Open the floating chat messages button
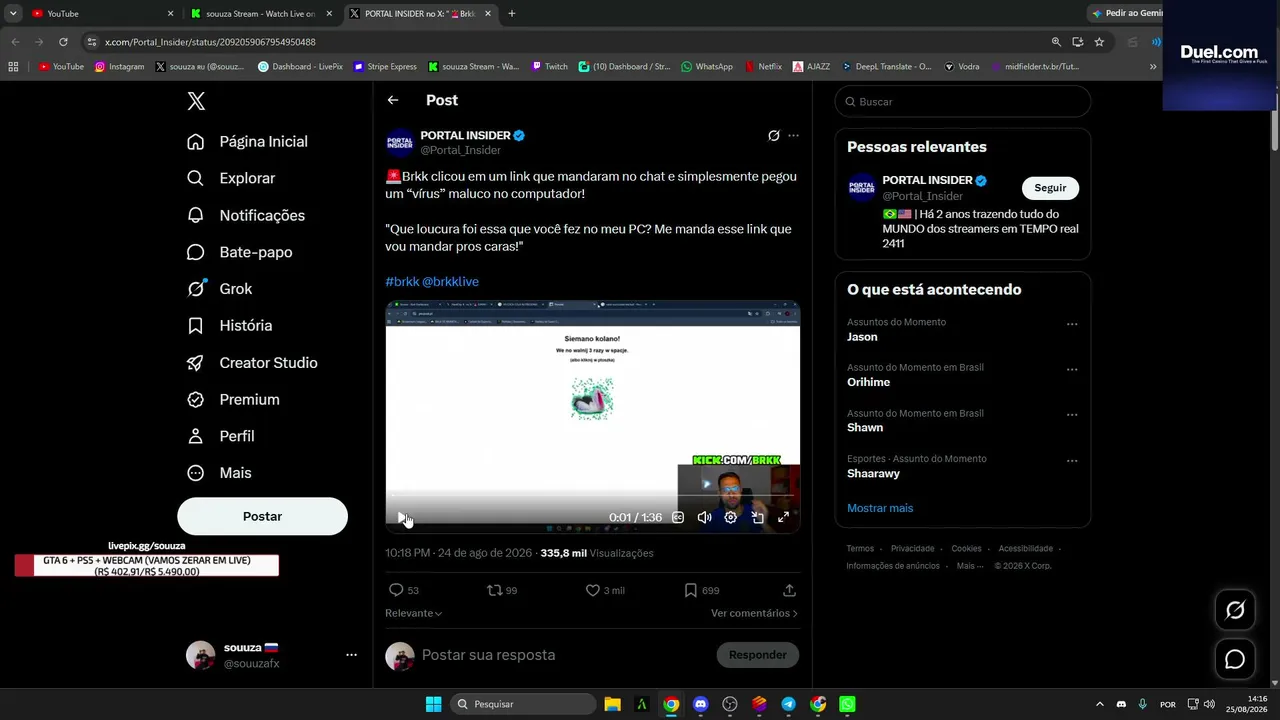1280x720 pixels. [1235, 660]
